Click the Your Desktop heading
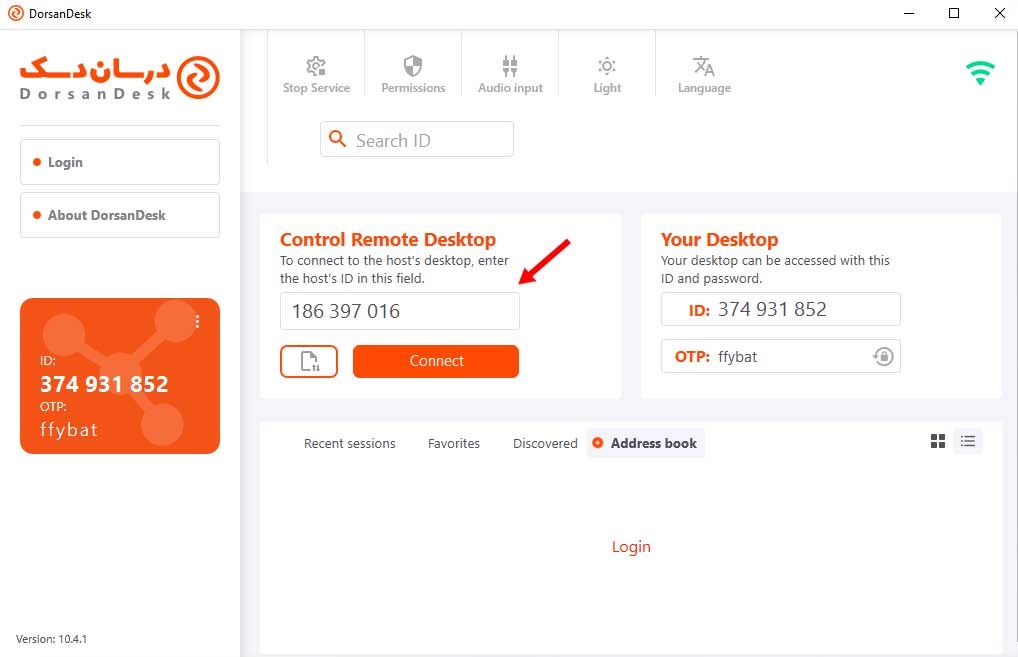The height and width of the screenshot is (657, 1018). pos(719,240)
